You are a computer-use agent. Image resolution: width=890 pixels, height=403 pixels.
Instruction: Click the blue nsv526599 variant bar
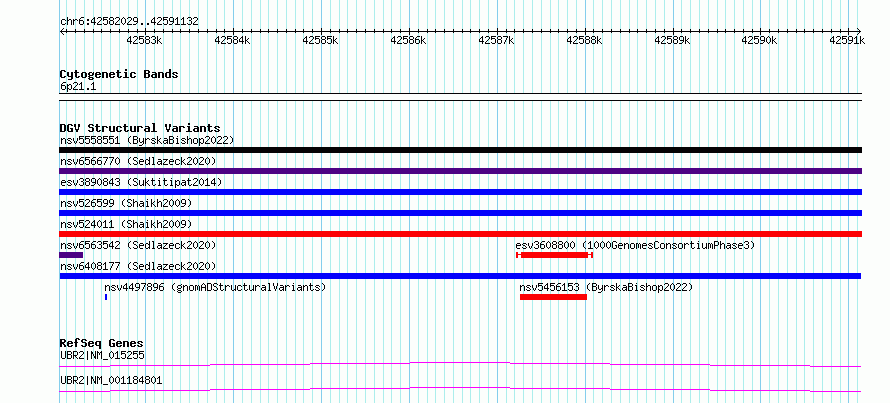tap(460, 213)
